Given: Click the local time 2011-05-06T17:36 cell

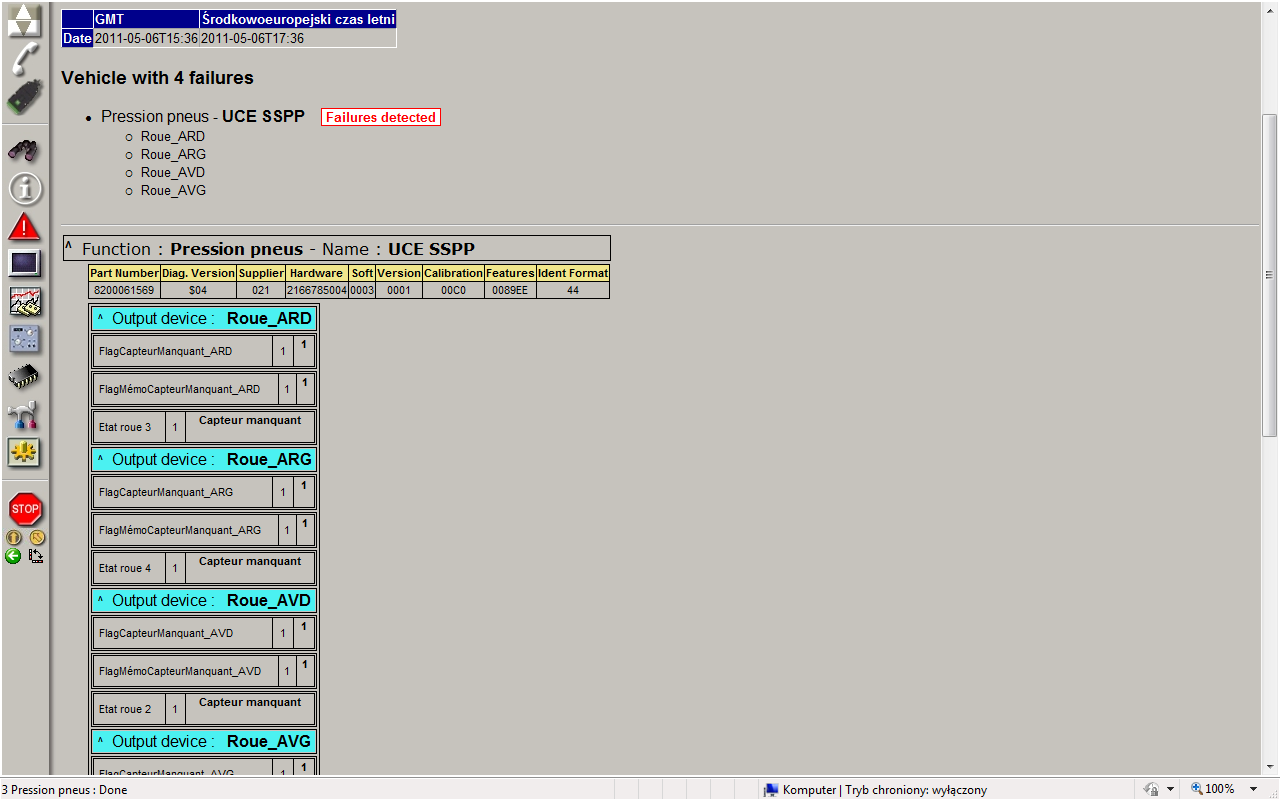Looking at the screenshot, I should (298, 39).
